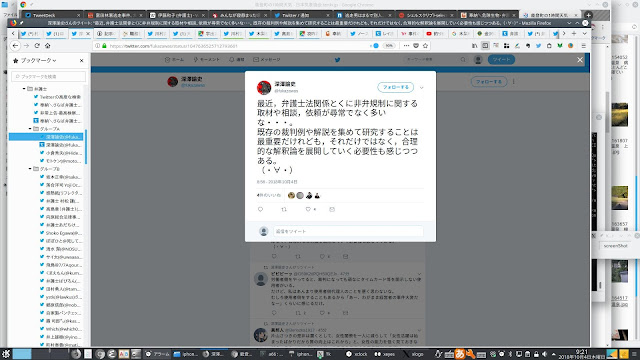Image resolution: width=640 pixels, height=360 pixels.
Task: Open yzdc@lawkus bookmark
Action: [x=60, y=297]
